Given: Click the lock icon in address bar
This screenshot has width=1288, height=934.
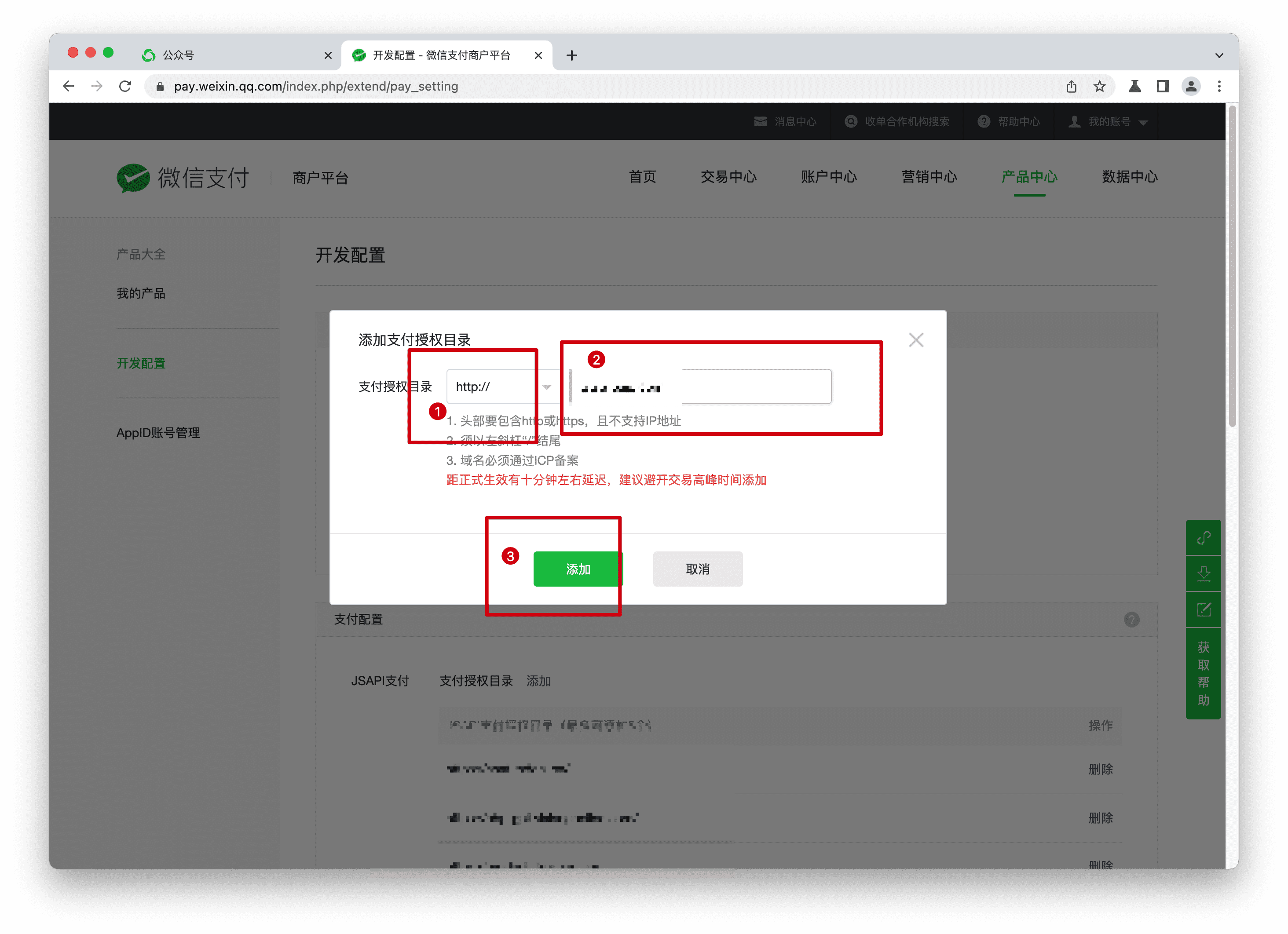Looking at the screenshot, I should click(x=160, y=86).
